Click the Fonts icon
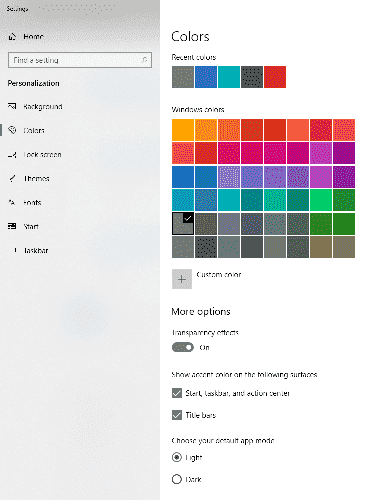Screen dimensions: 391x500 tap(12, 202)
